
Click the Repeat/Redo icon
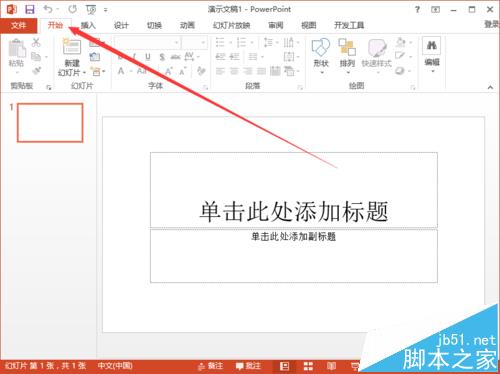72,9
